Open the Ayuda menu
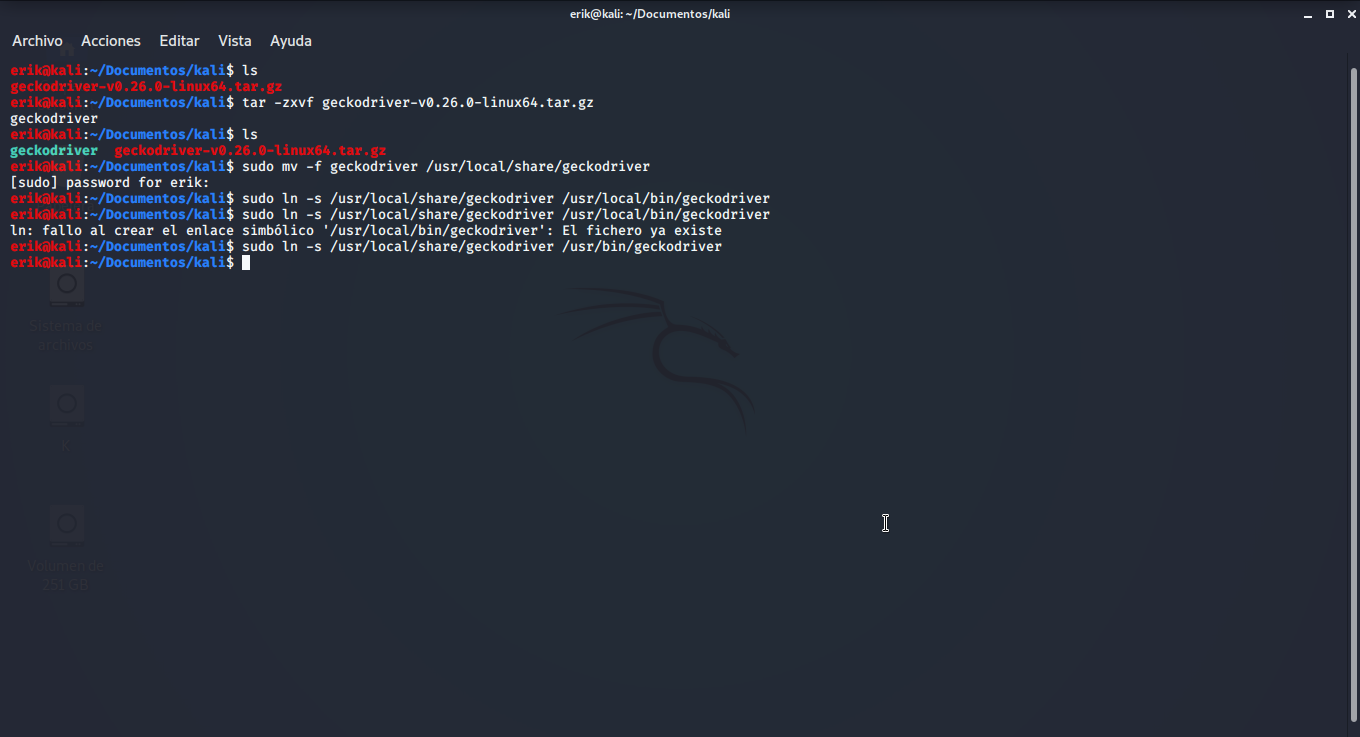 coord(291,41)
